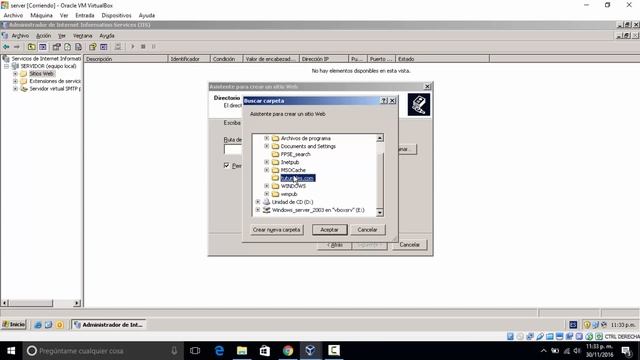640x360 pixels.
Task: Click the Administrador de Int... taskbar button
Action: click(x=109, y=325)
